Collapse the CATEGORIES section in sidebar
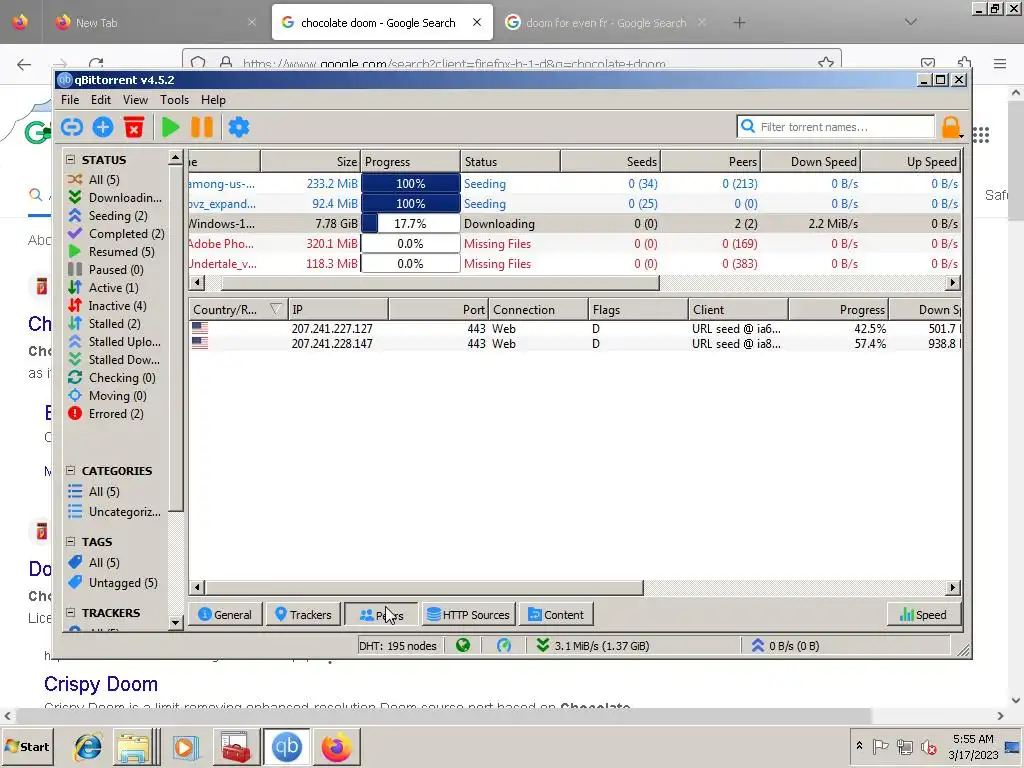The width and height of the screenshot is (1024, 768). (x=71, y=470)
